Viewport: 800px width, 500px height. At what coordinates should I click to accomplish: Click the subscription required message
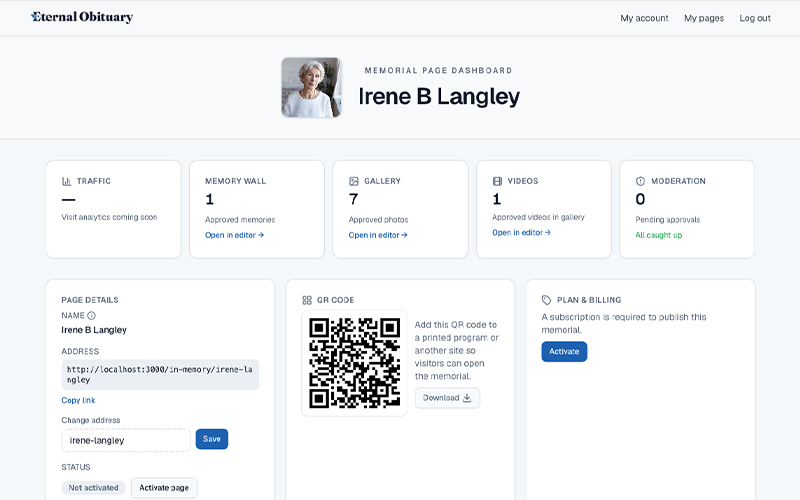pyautogui.click(x=623, y=323)
